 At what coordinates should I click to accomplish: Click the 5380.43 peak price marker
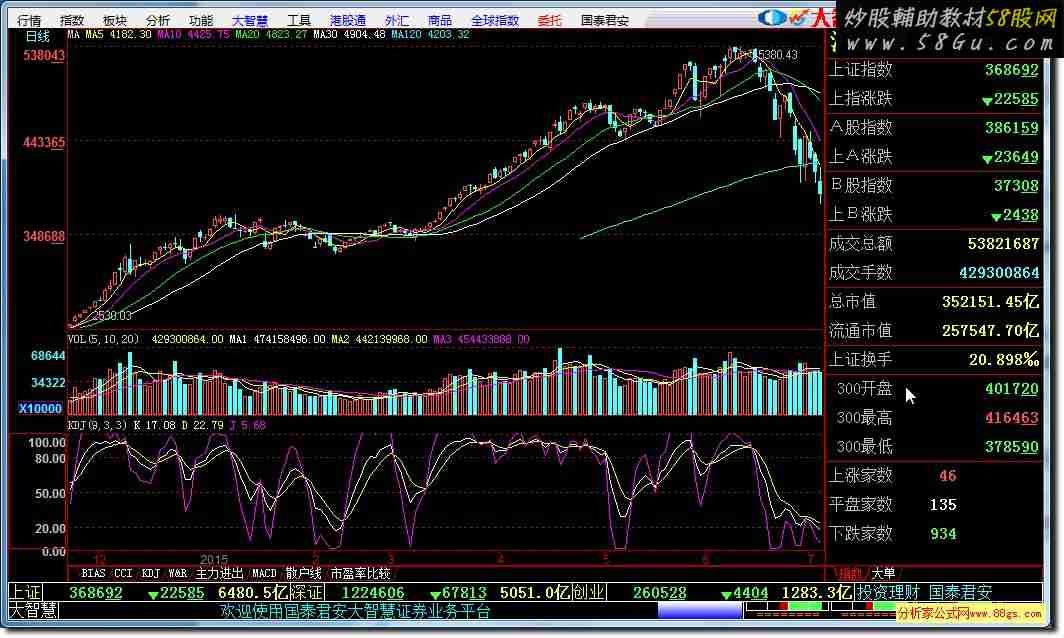point(778,54)
